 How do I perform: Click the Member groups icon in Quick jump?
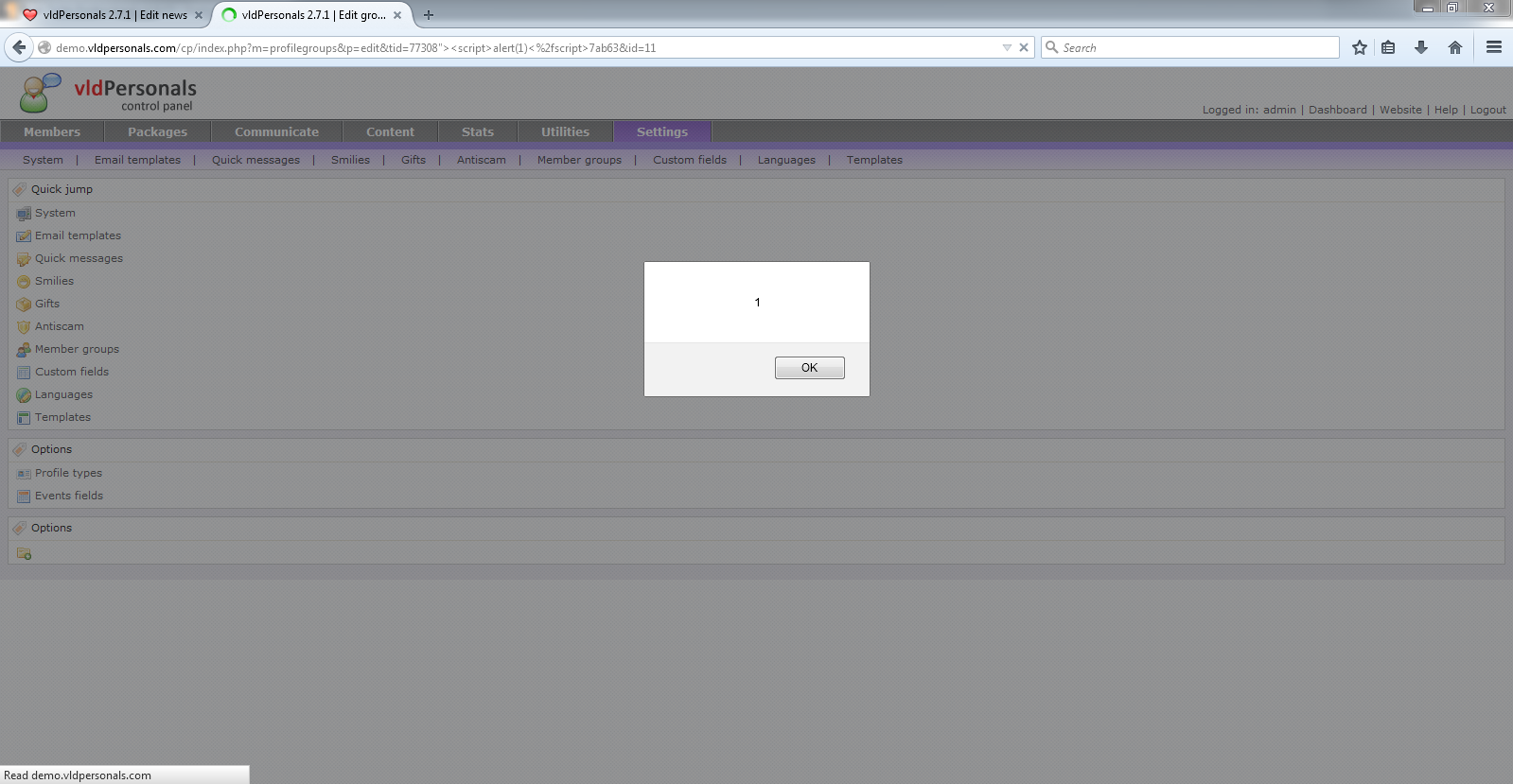coord(24,350)
